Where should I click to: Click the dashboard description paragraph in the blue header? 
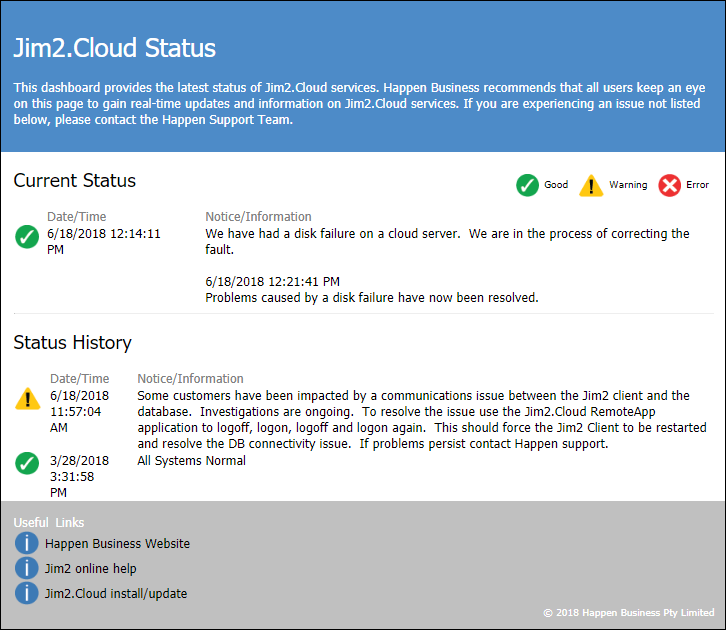pyautogui.click(x=359, y=104)
